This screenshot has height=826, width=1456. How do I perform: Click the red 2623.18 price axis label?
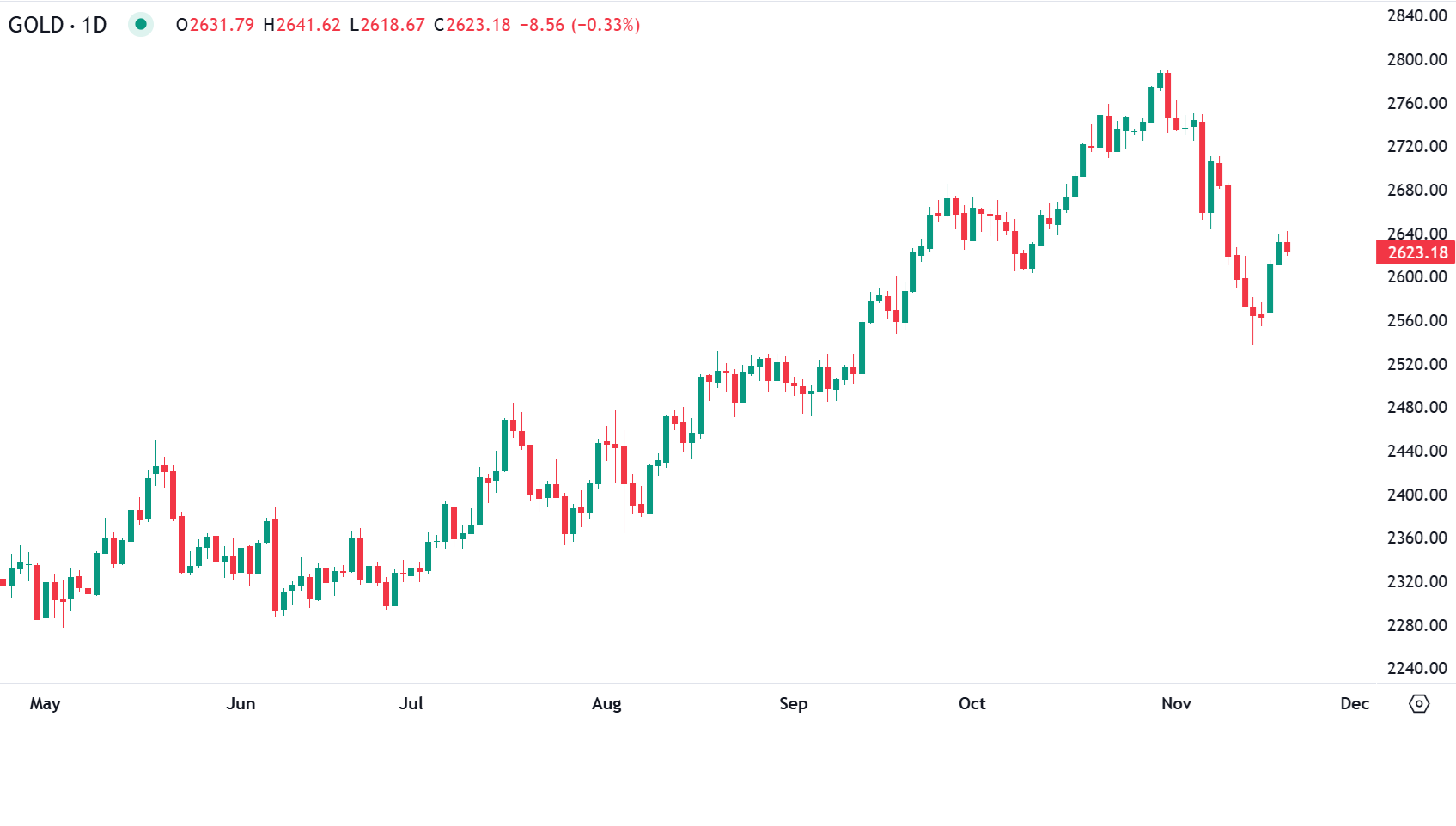pyautogui.click(x=1416, y=252)
